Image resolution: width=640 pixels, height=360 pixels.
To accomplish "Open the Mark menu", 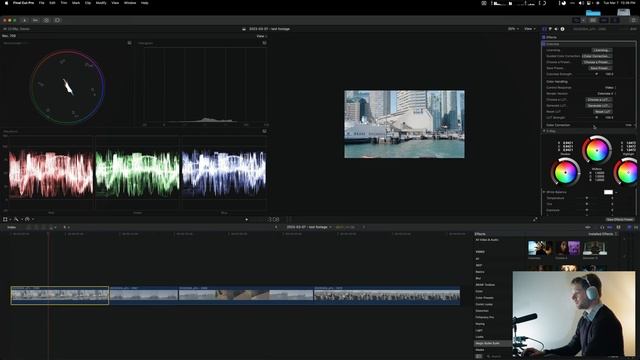I will pos(76,3).
